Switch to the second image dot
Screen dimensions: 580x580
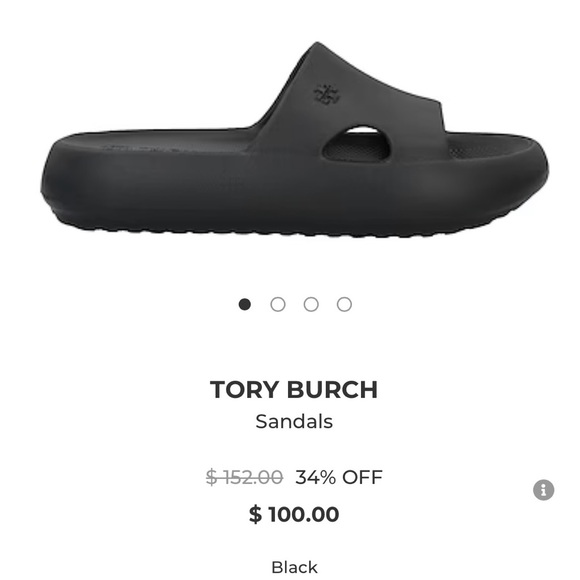pyautogui.click(x=278, y=304)
